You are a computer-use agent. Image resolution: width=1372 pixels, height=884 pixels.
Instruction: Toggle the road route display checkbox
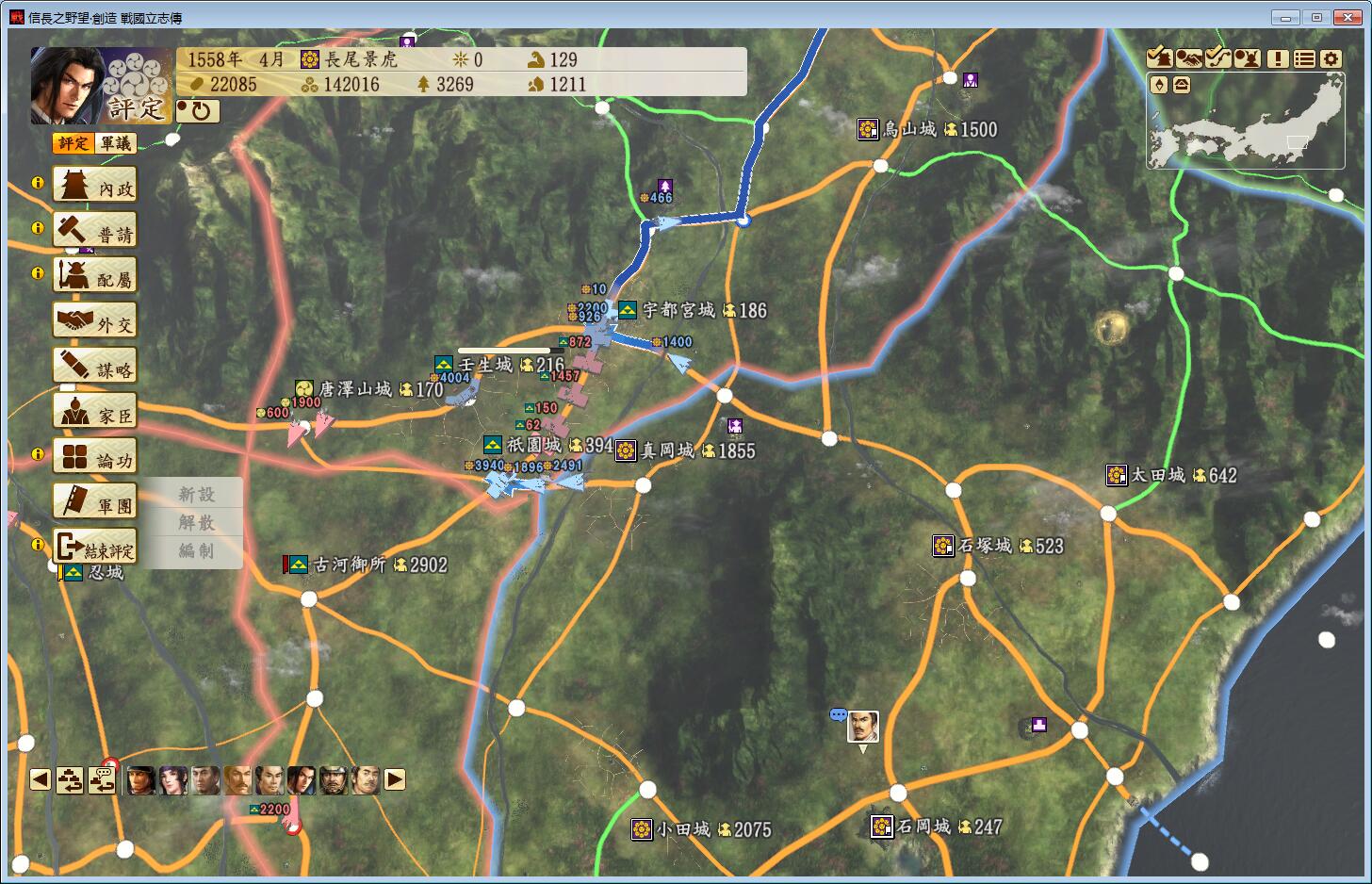tap(1217, 58)
